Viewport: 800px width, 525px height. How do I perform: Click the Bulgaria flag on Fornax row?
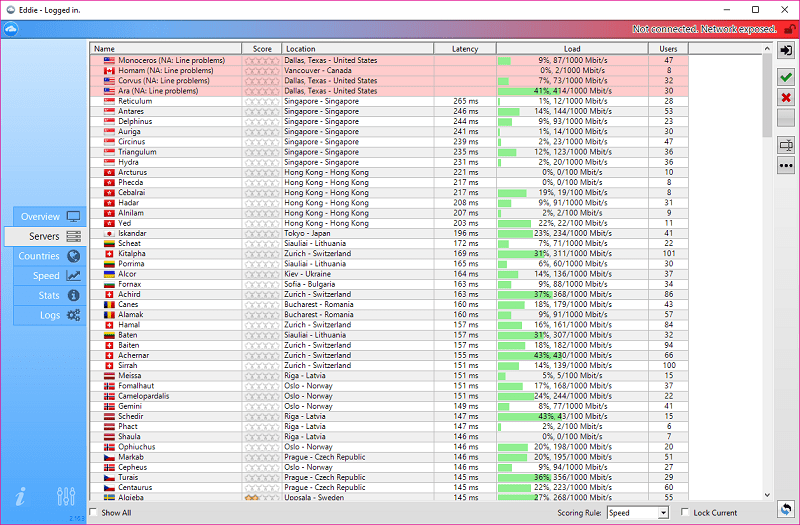point(109,284)
